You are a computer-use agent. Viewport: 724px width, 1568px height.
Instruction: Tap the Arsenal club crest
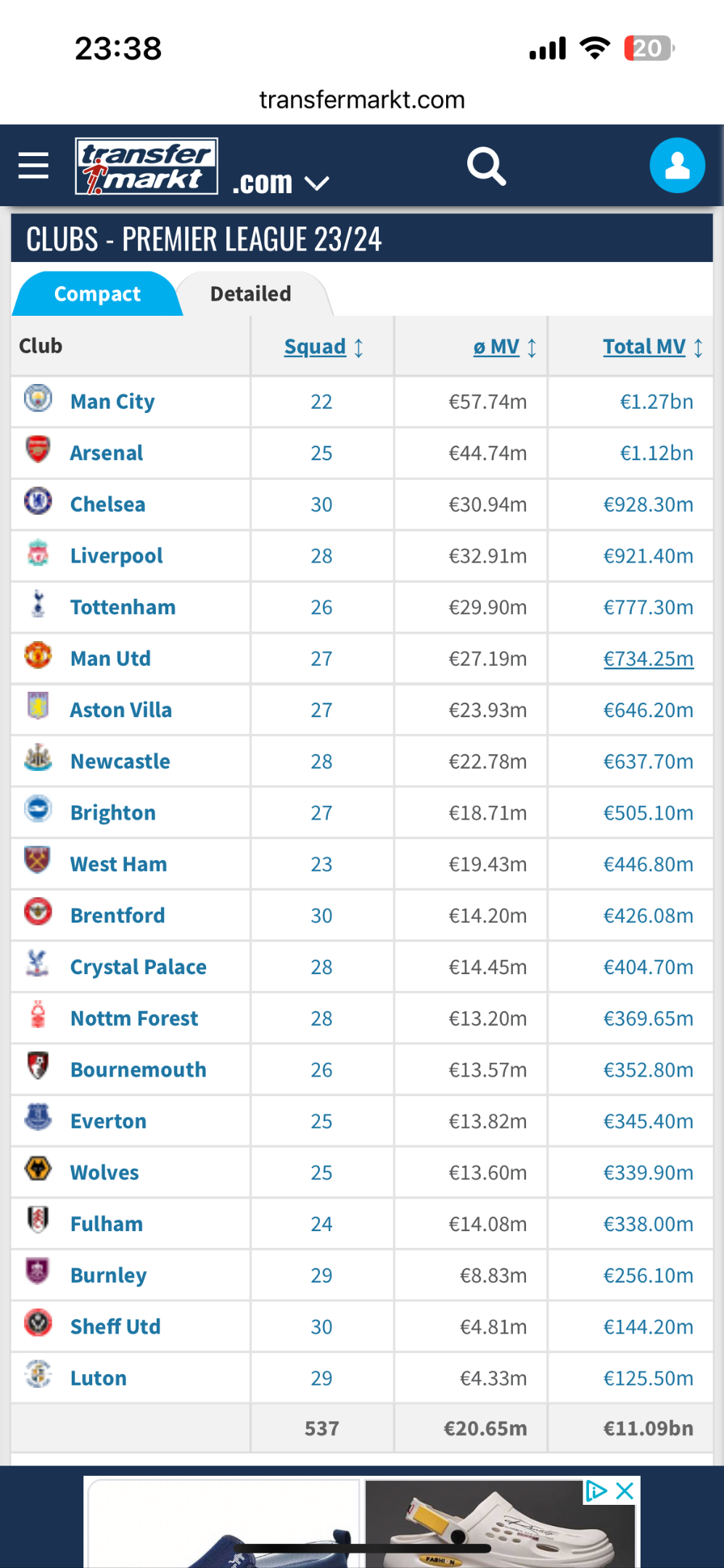click(38, 449)
